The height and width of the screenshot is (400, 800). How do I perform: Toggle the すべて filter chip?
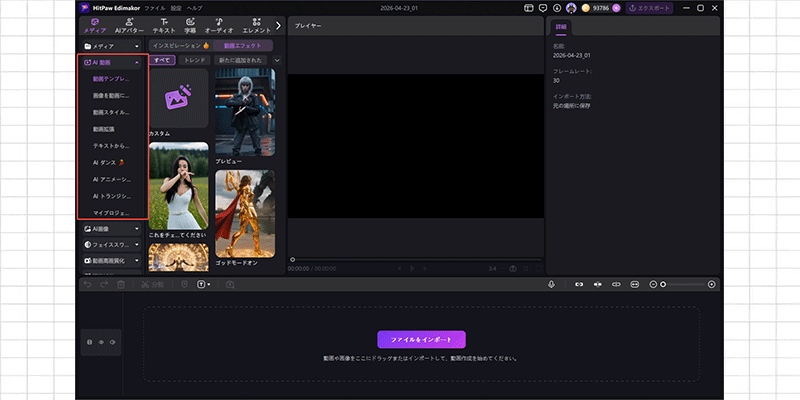point(163,60)
